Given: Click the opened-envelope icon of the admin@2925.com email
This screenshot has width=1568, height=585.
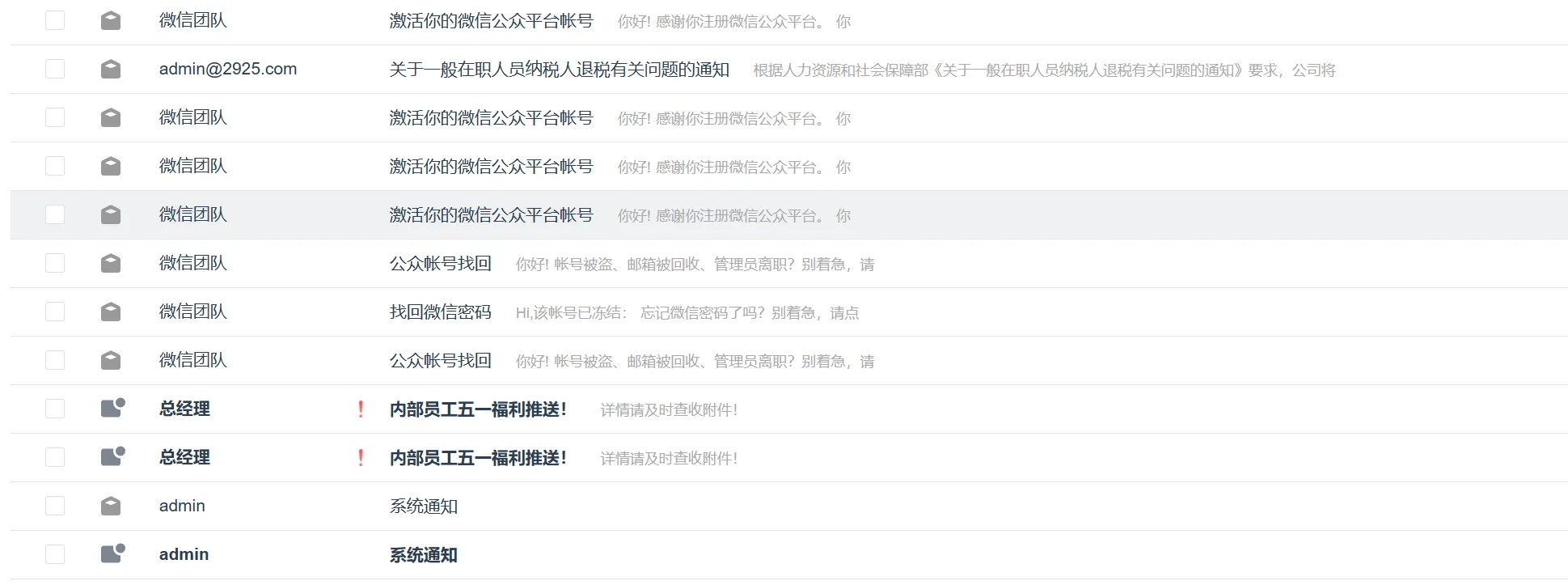Looking at the screenshot, I should pos(111,69).
